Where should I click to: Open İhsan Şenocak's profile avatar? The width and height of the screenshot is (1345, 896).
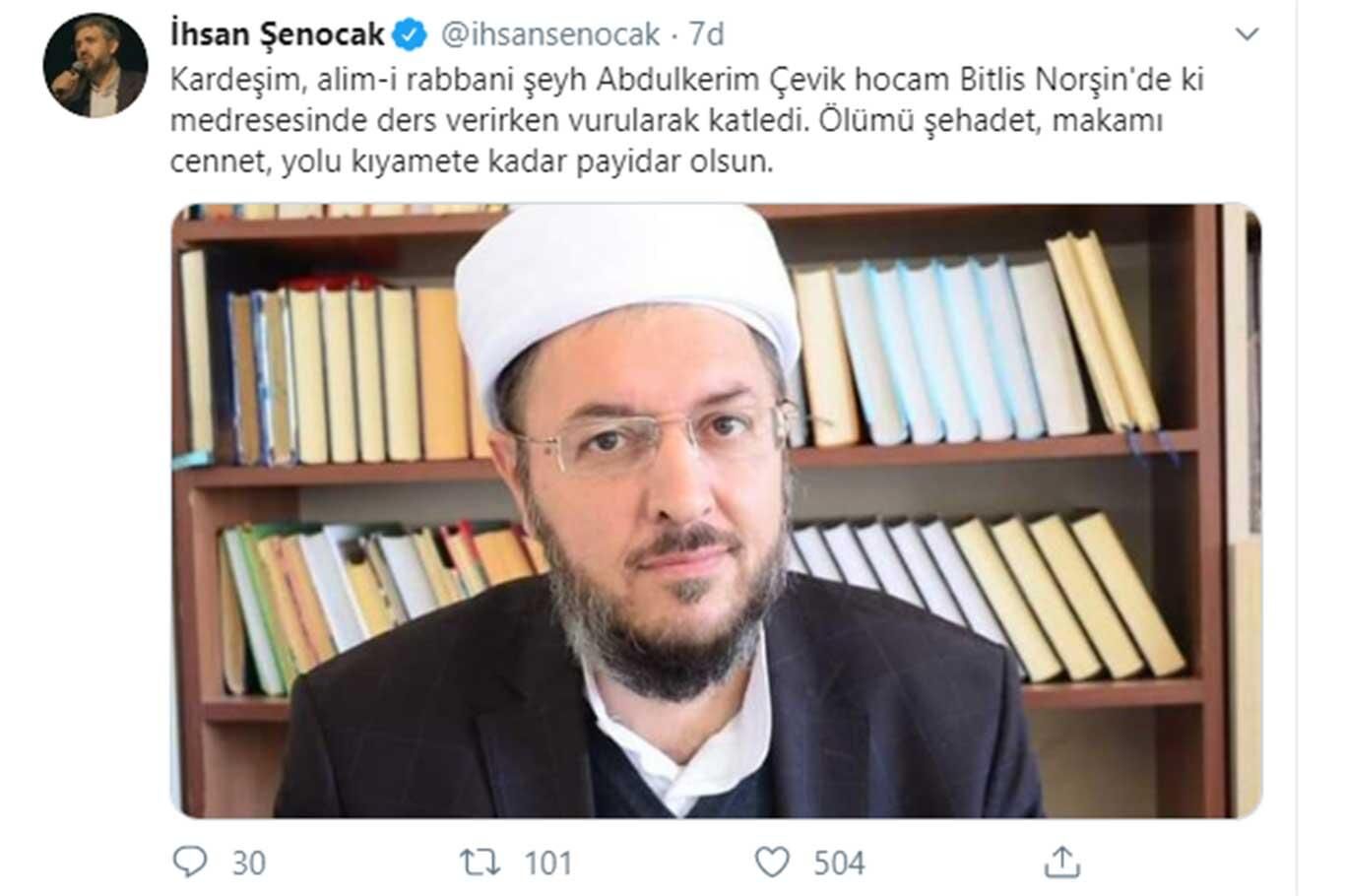tap(96, 66)
